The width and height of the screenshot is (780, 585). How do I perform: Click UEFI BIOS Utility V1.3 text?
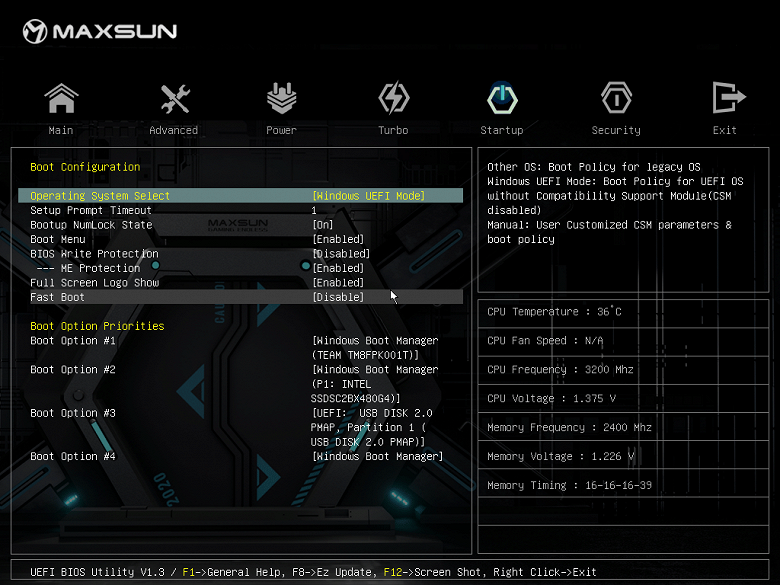pyautogui.click(x=97, y=572)
